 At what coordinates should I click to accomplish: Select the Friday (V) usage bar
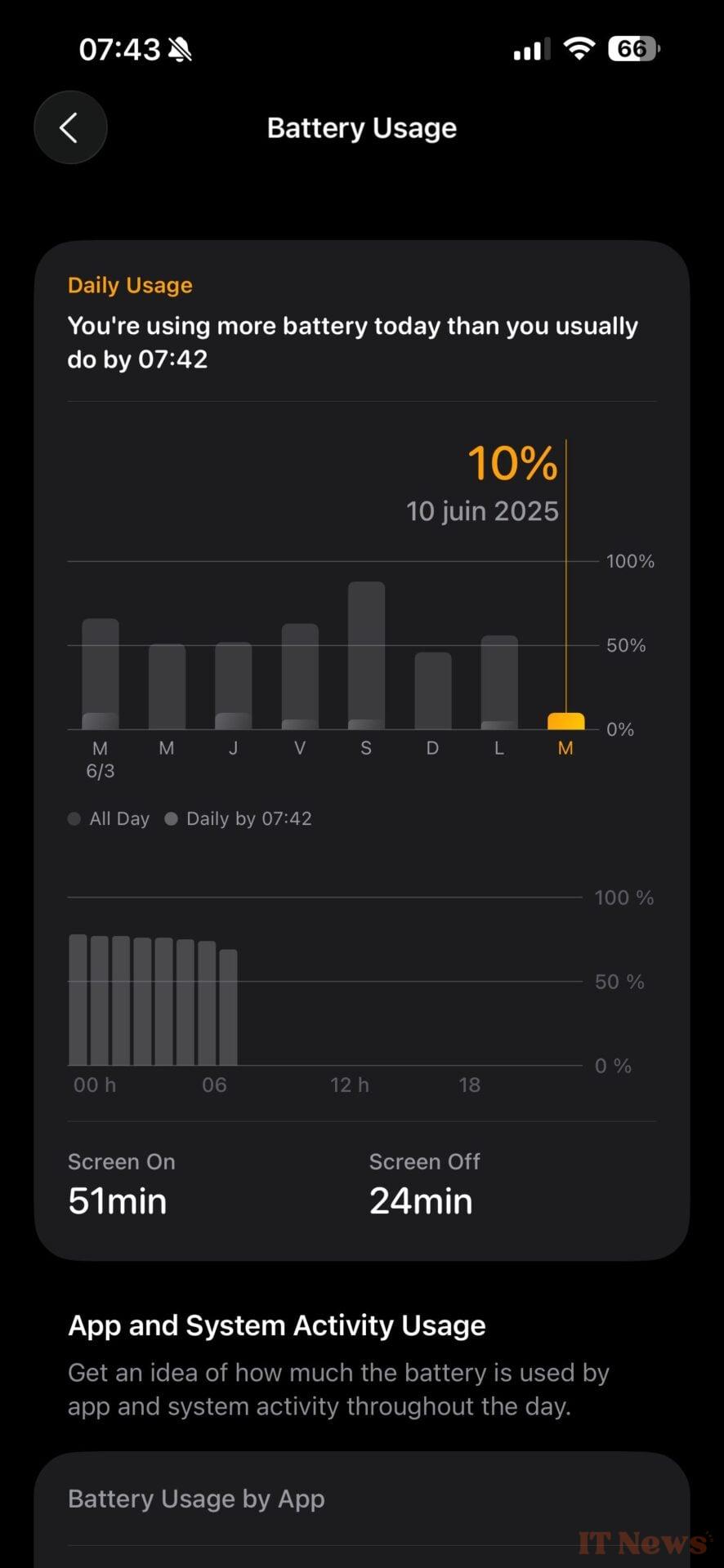pyautogui.click(x=300, y=675)
